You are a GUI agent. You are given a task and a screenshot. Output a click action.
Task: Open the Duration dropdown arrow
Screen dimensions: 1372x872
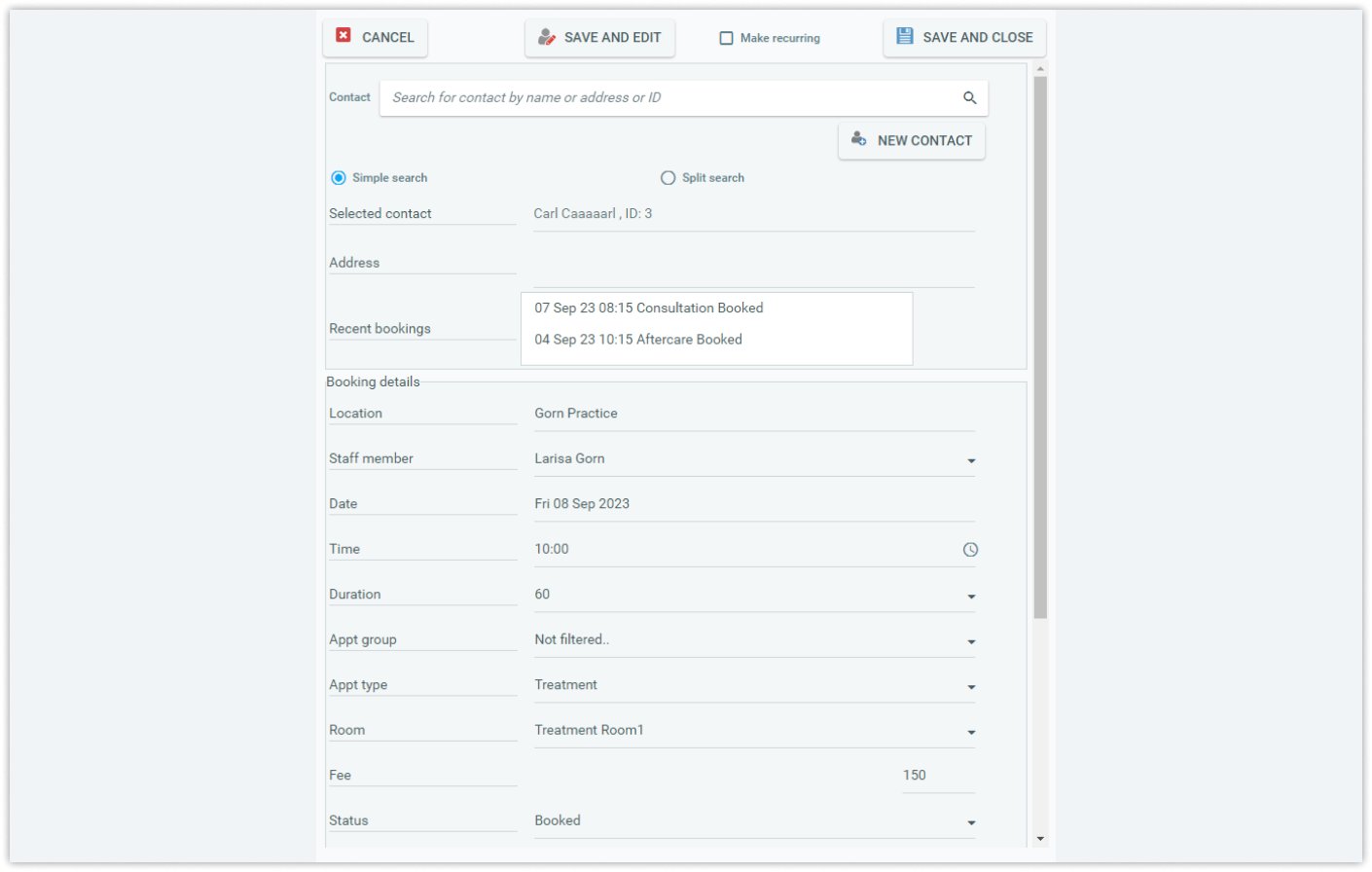[971, 597]
